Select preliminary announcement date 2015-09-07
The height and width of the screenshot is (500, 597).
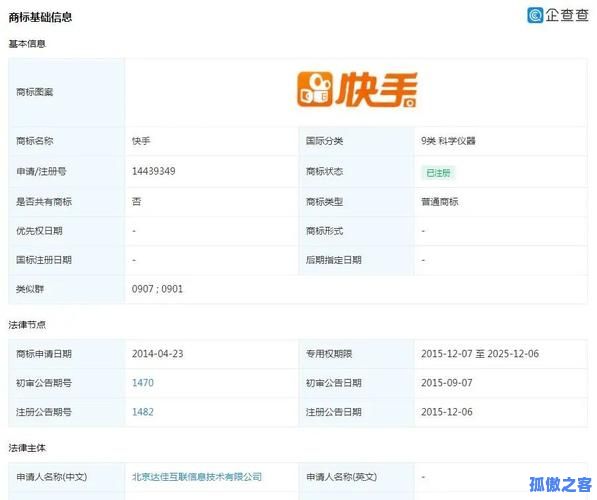click(447, 383)
